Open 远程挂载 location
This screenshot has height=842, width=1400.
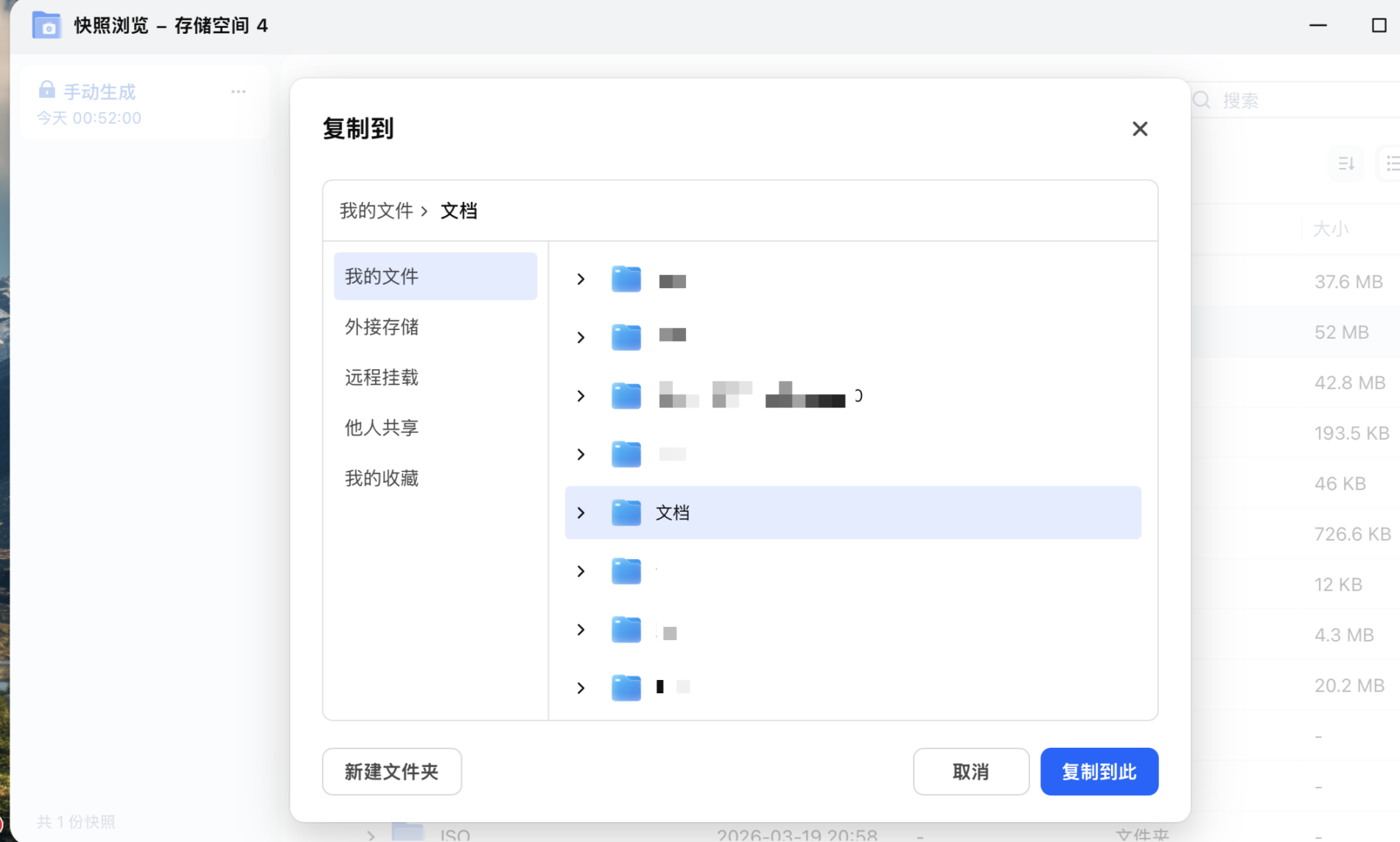[x=382, y=377]
